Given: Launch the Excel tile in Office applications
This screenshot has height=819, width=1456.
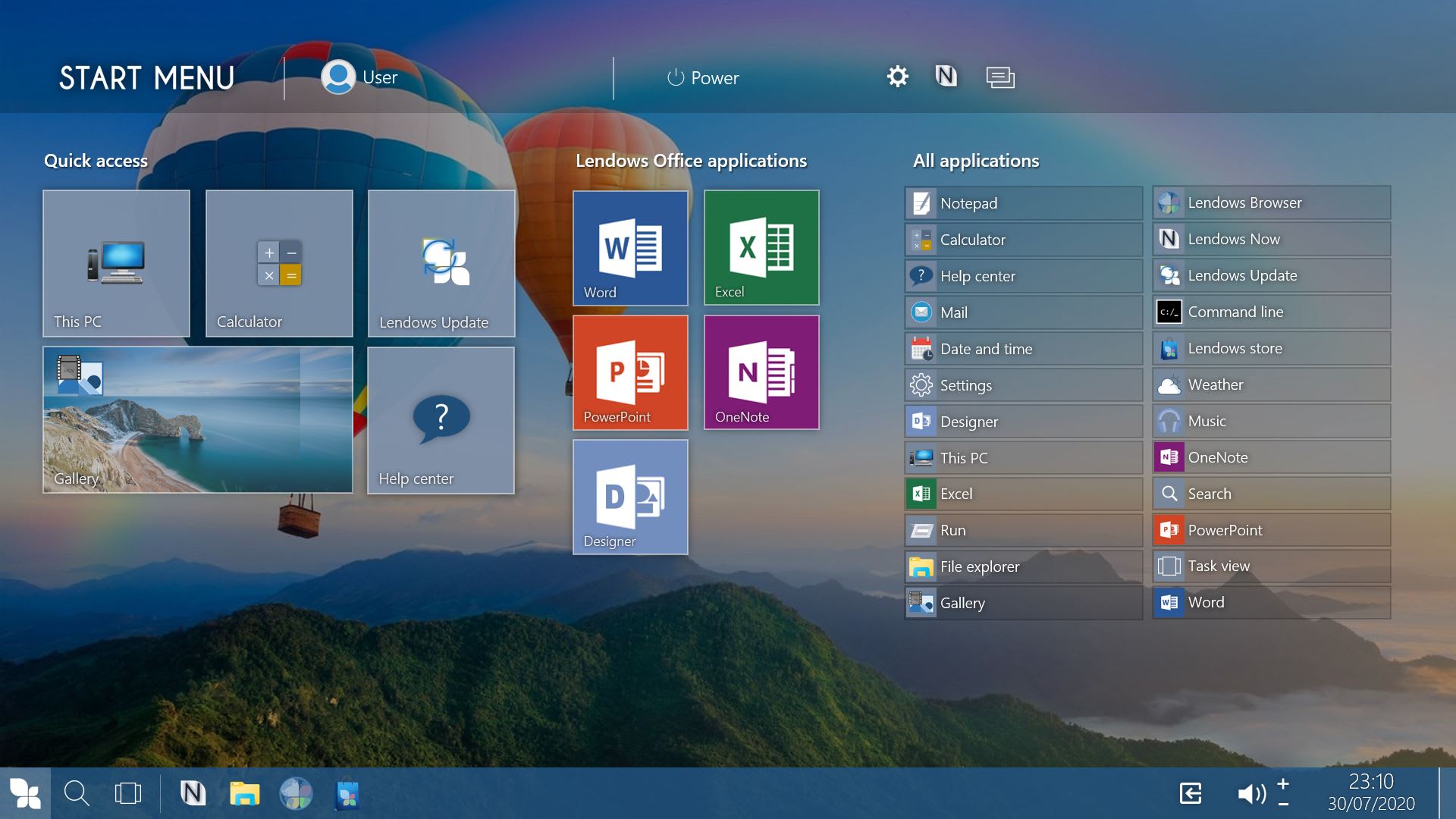Looking at the screenshot, I should pyautogui.click(x=761, y=248).
